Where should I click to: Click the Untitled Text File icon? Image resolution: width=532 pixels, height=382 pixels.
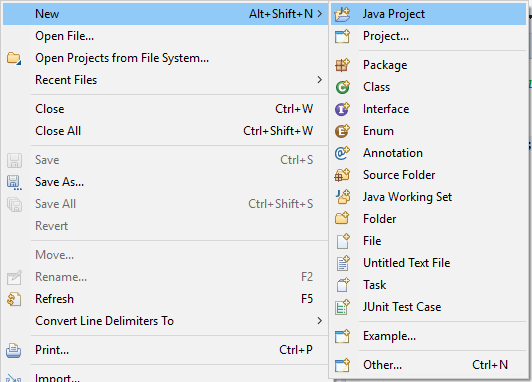point(342,263)
